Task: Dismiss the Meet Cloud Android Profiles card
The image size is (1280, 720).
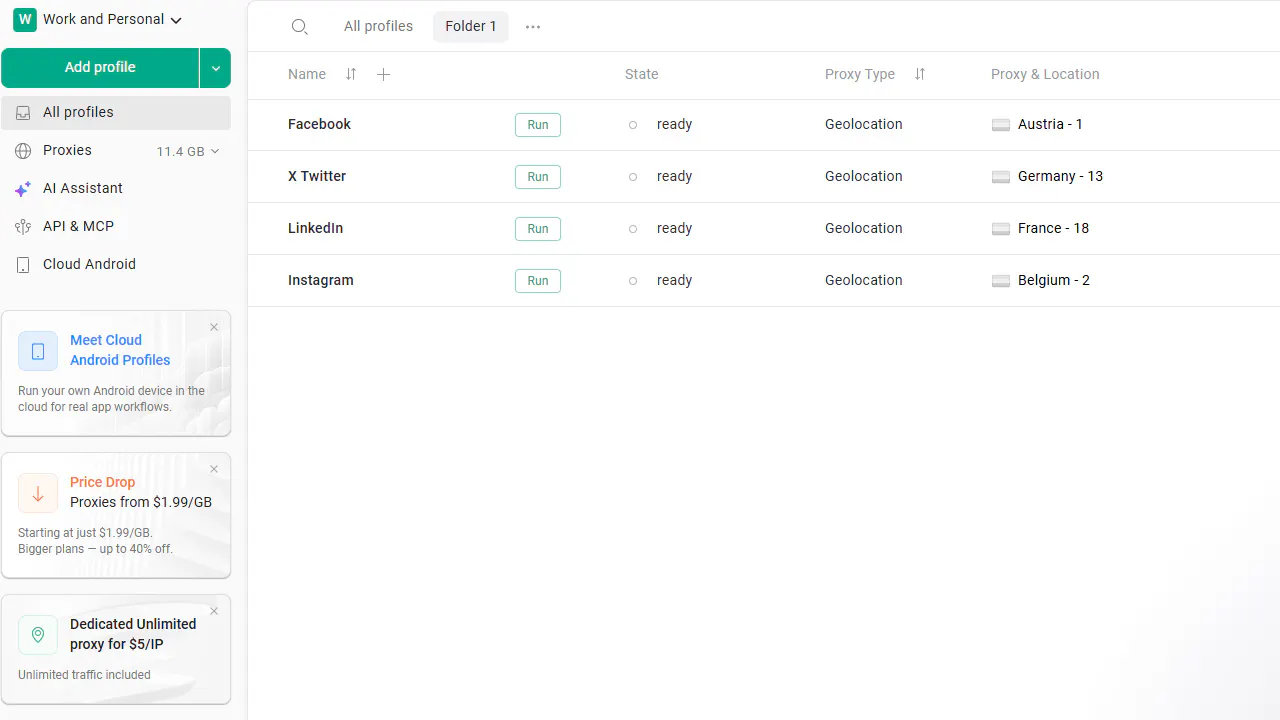Action: (x=214, y=327)
